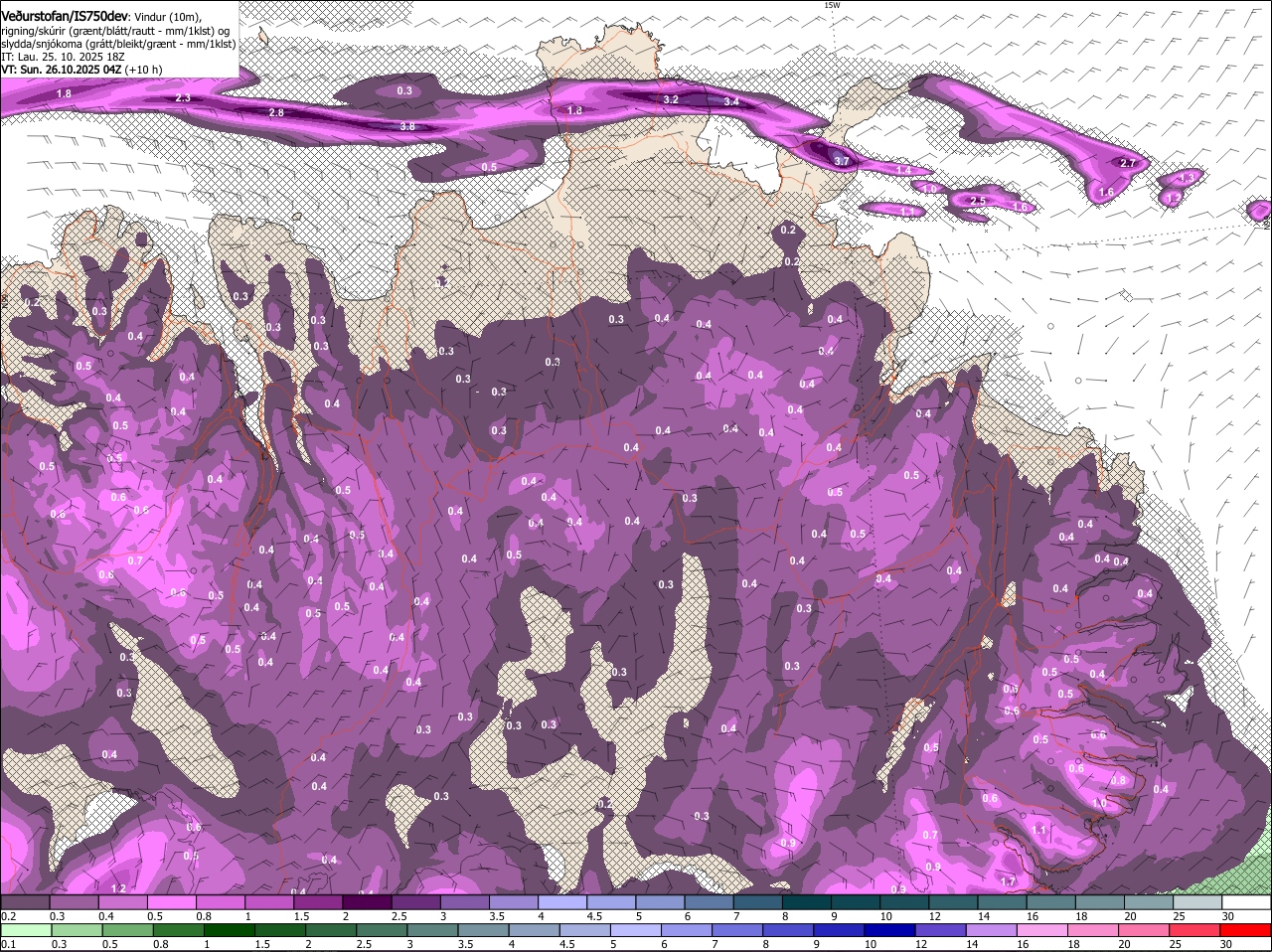The image size is (1272, 952).
Task: Click the 3.2 precipitation value on the map
Action: pos(671,100)
